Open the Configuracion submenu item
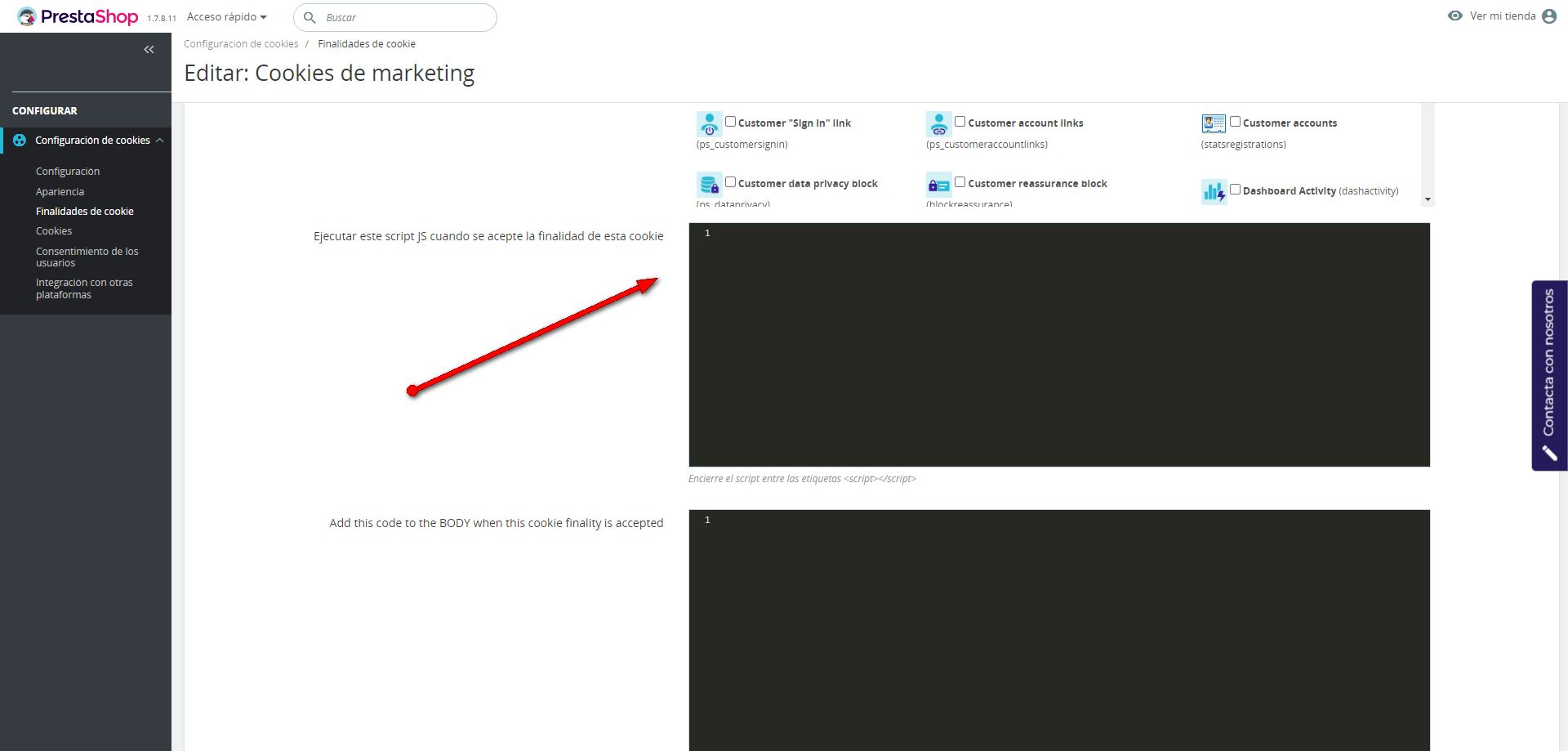The width and height of the screenshot is (1568, 751). point(68,172)
